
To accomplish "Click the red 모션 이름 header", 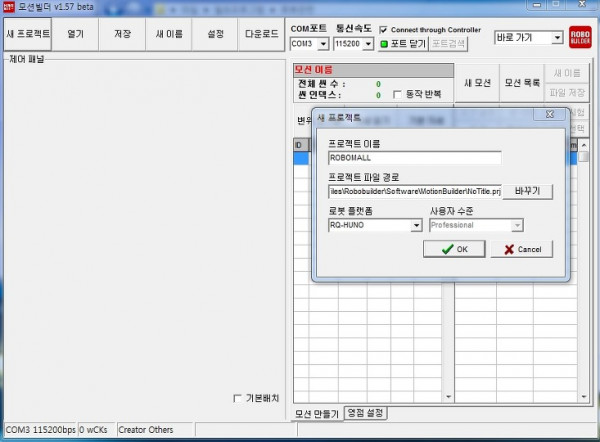I will pyautogui.click(x=373, y=70).
